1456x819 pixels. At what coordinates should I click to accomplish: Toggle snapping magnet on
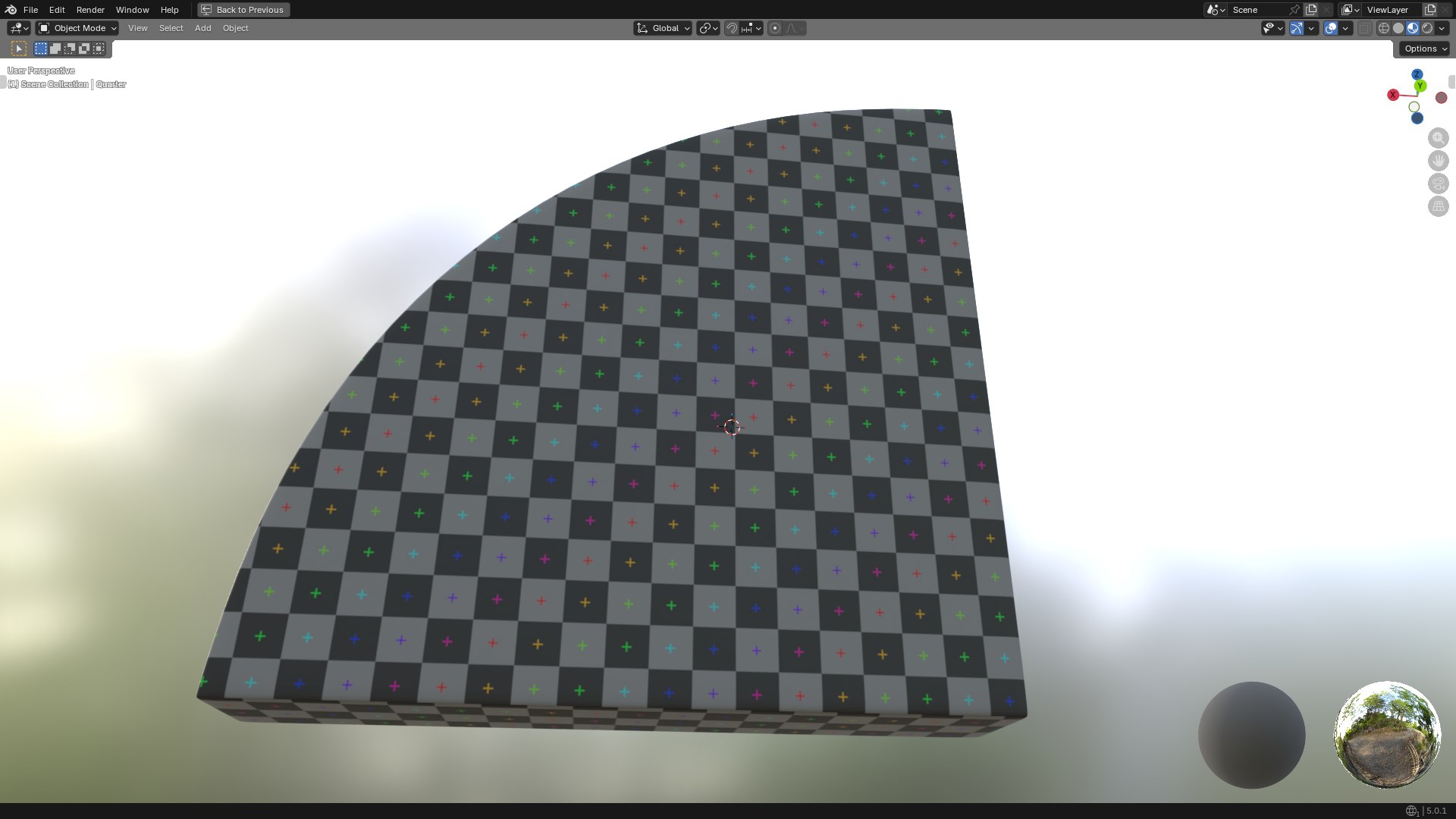click(732, 28)
